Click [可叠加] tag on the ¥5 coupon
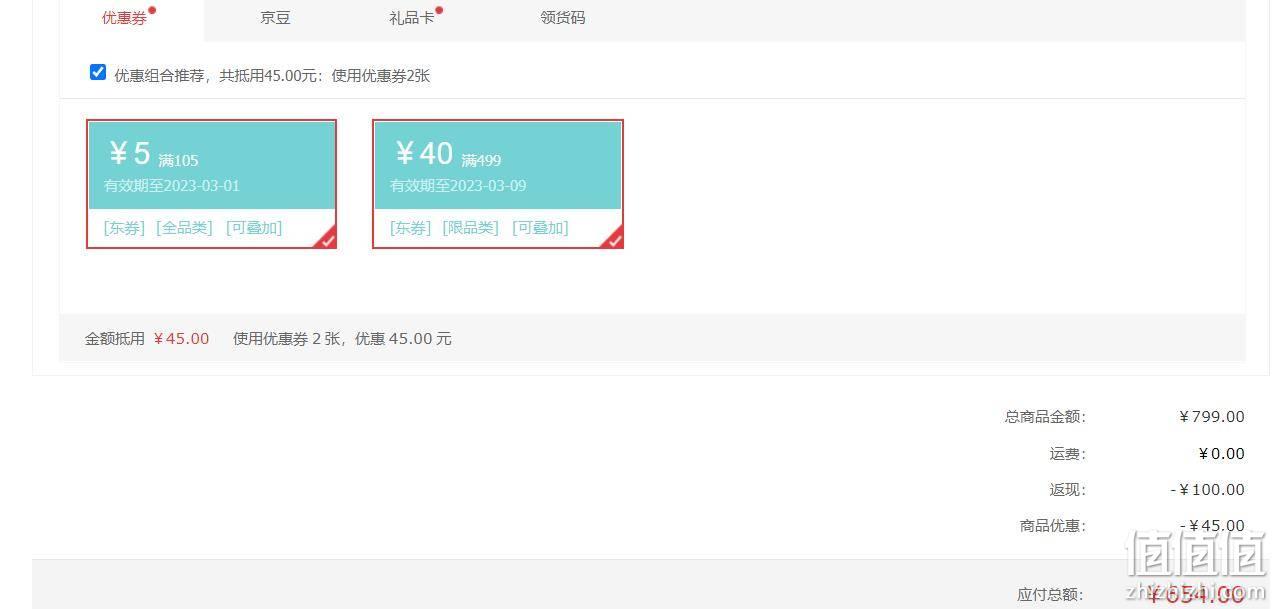The height and width of the screenshot is (609, 1275). (x=254, y=228)
